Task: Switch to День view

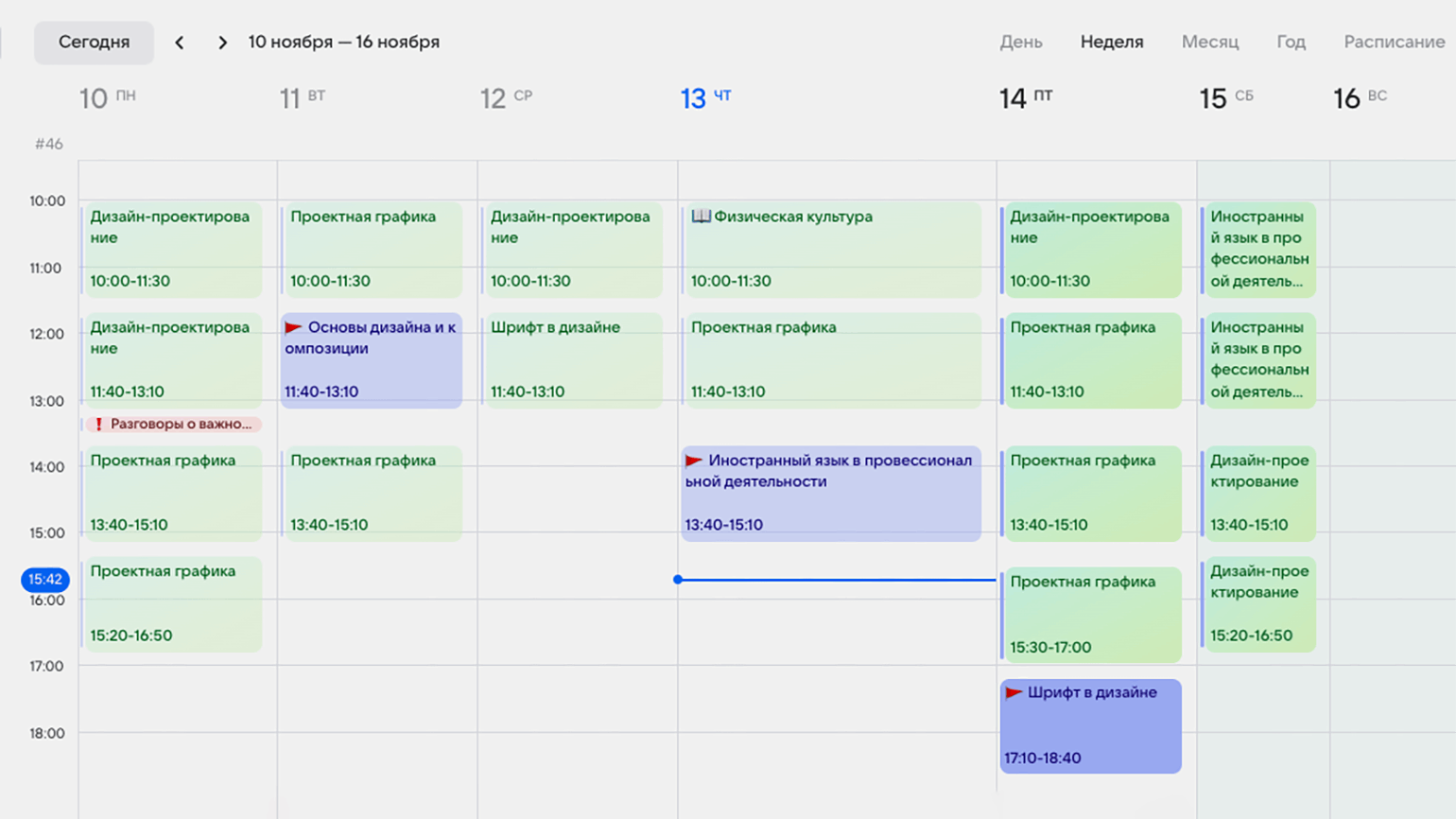Action: tap(1021, 43)
